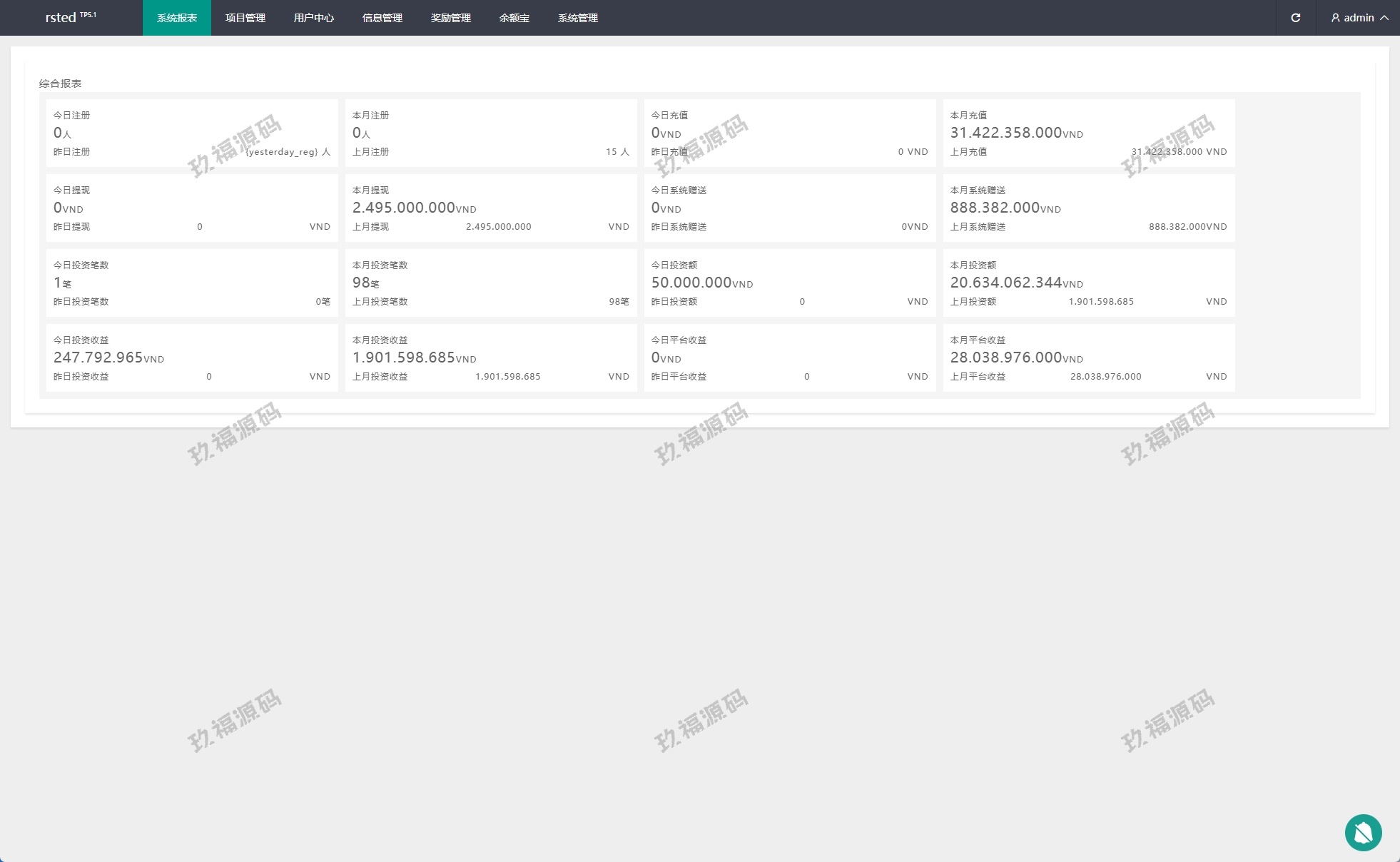This screenshot has width=1400, height=862.
Task: Click the refresh icon in the top bar
Action: tap(1295, 18)
